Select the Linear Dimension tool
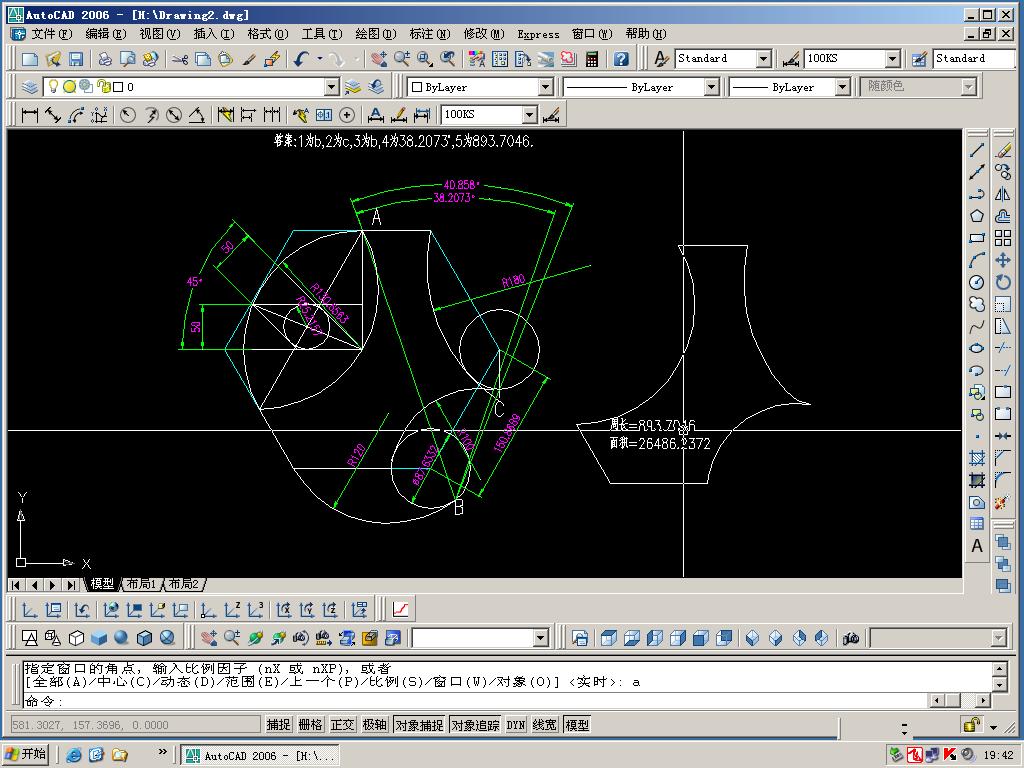The height and width of the screenshot is (768, 1024). click(x=29, y=115)
